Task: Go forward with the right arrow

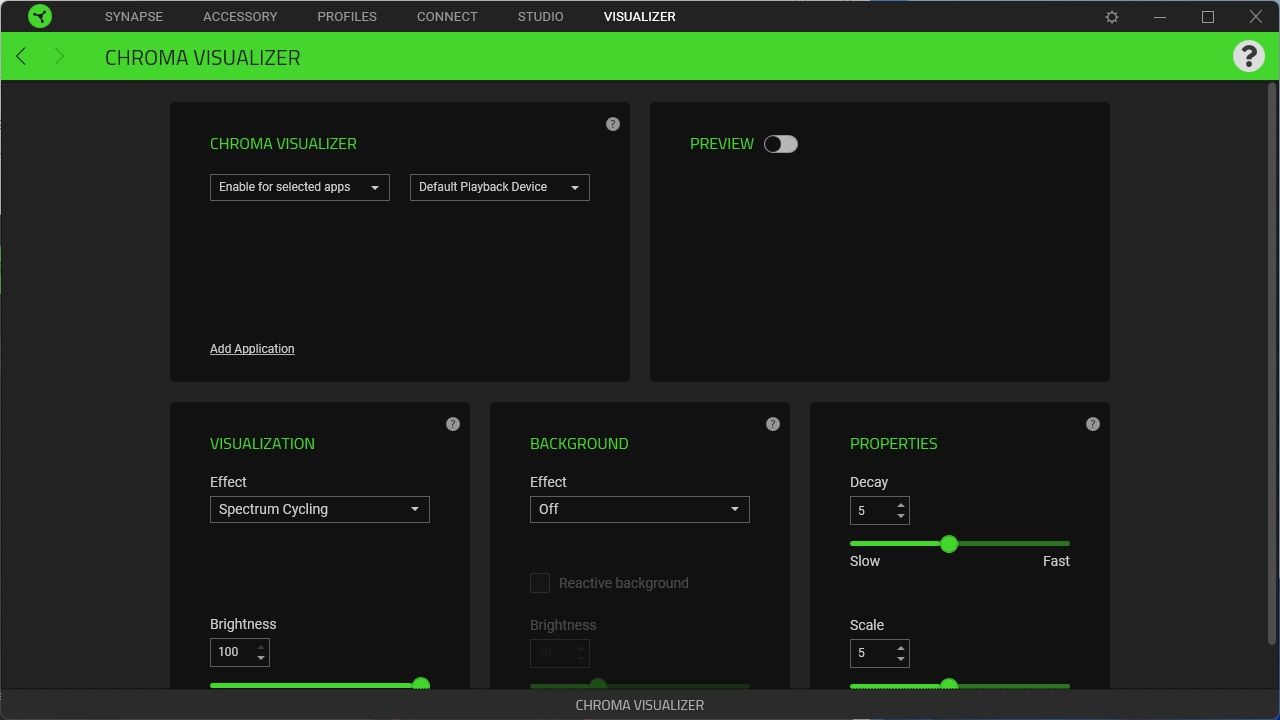Action: (x=59, y=56)
